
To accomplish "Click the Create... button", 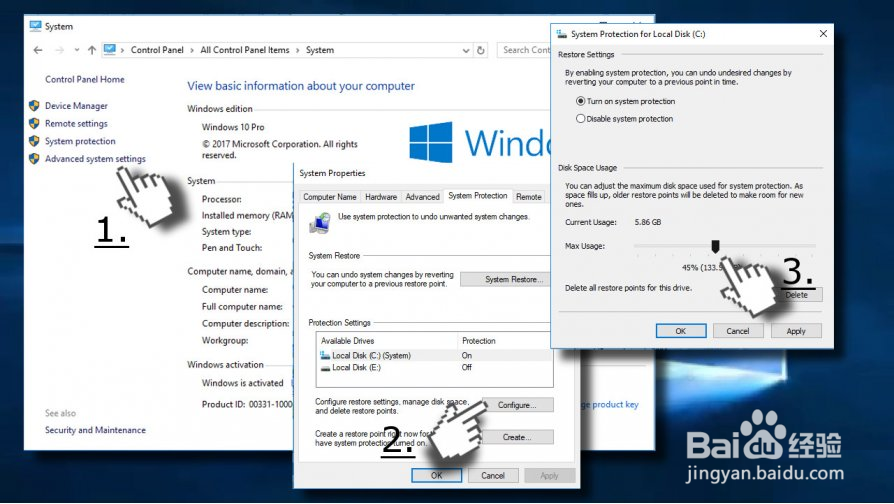I will (517, 437).
